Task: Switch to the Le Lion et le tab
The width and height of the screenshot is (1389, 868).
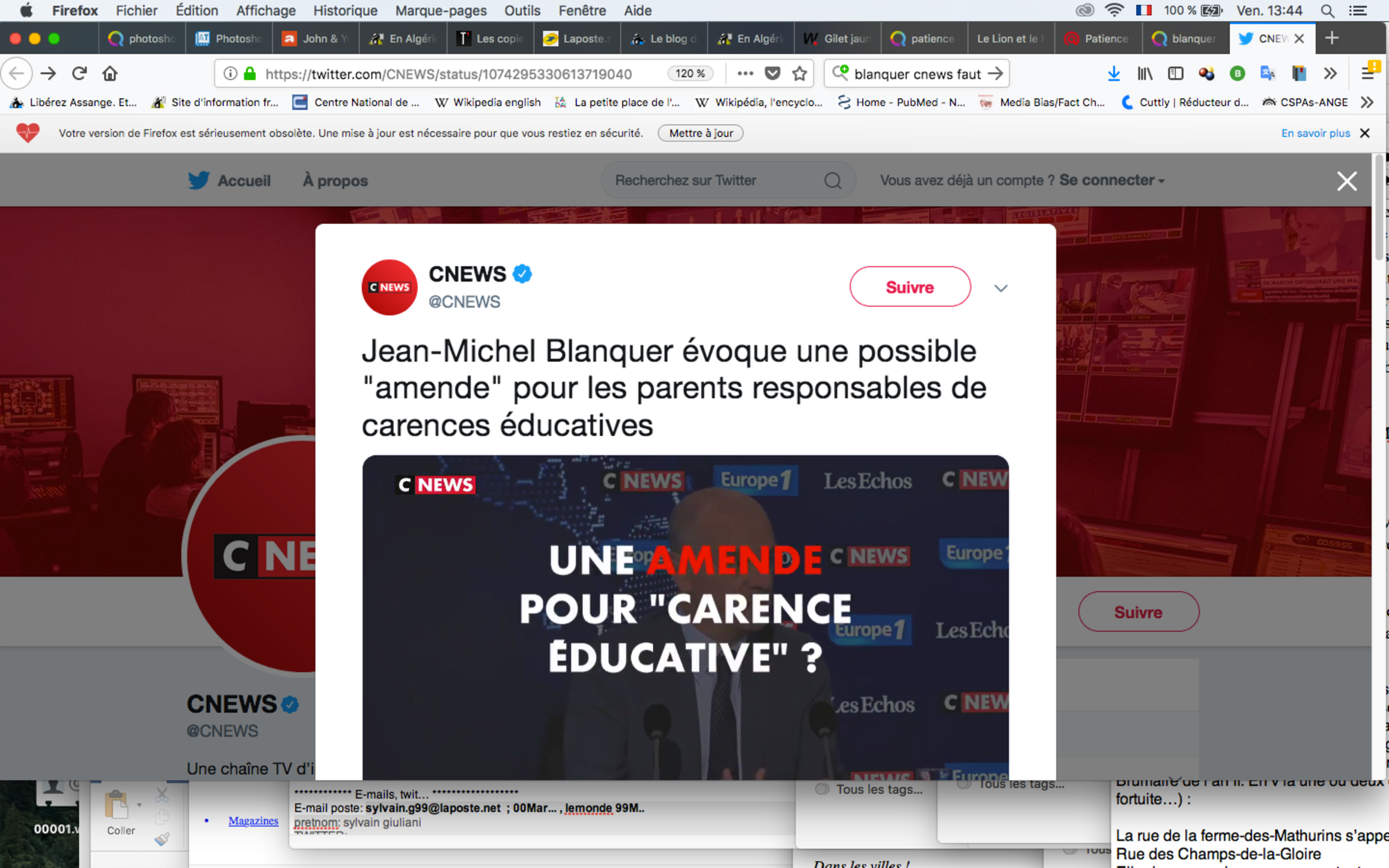Action: [1010, 39]
